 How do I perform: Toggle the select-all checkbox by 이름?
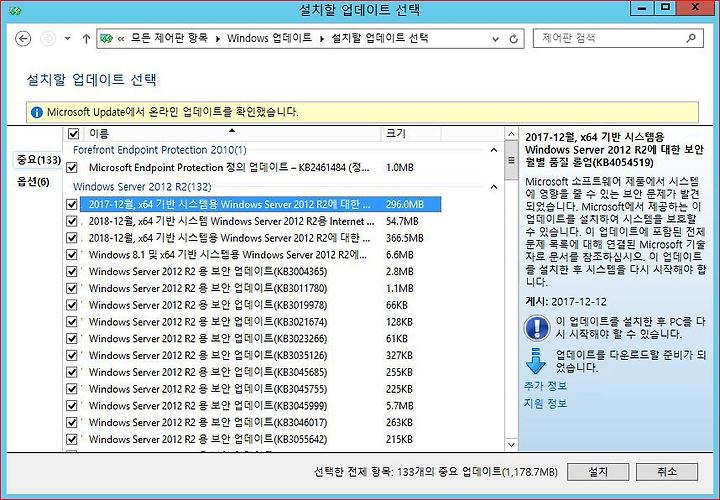[x=73, y=134]
